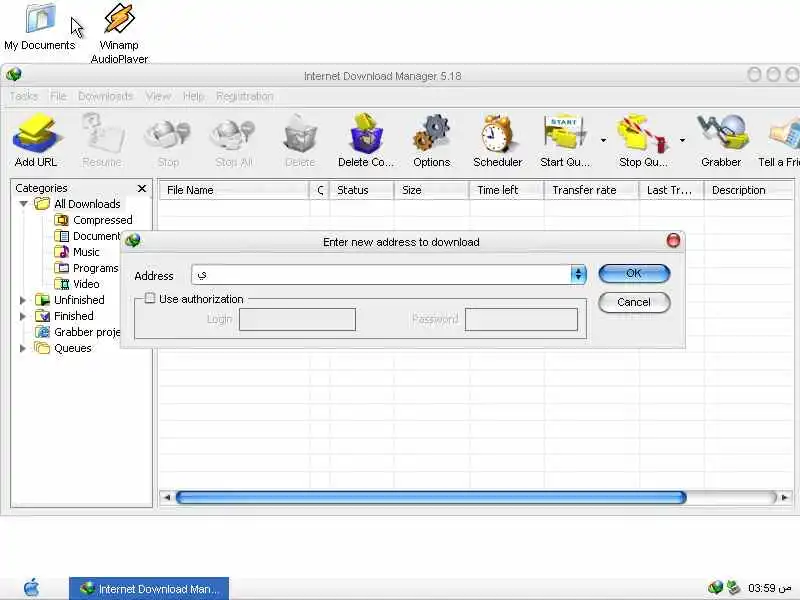This screenshot has height=600, width=800.
Task: Click the scrollbar left arrow
Action: (x=166, y=497)
